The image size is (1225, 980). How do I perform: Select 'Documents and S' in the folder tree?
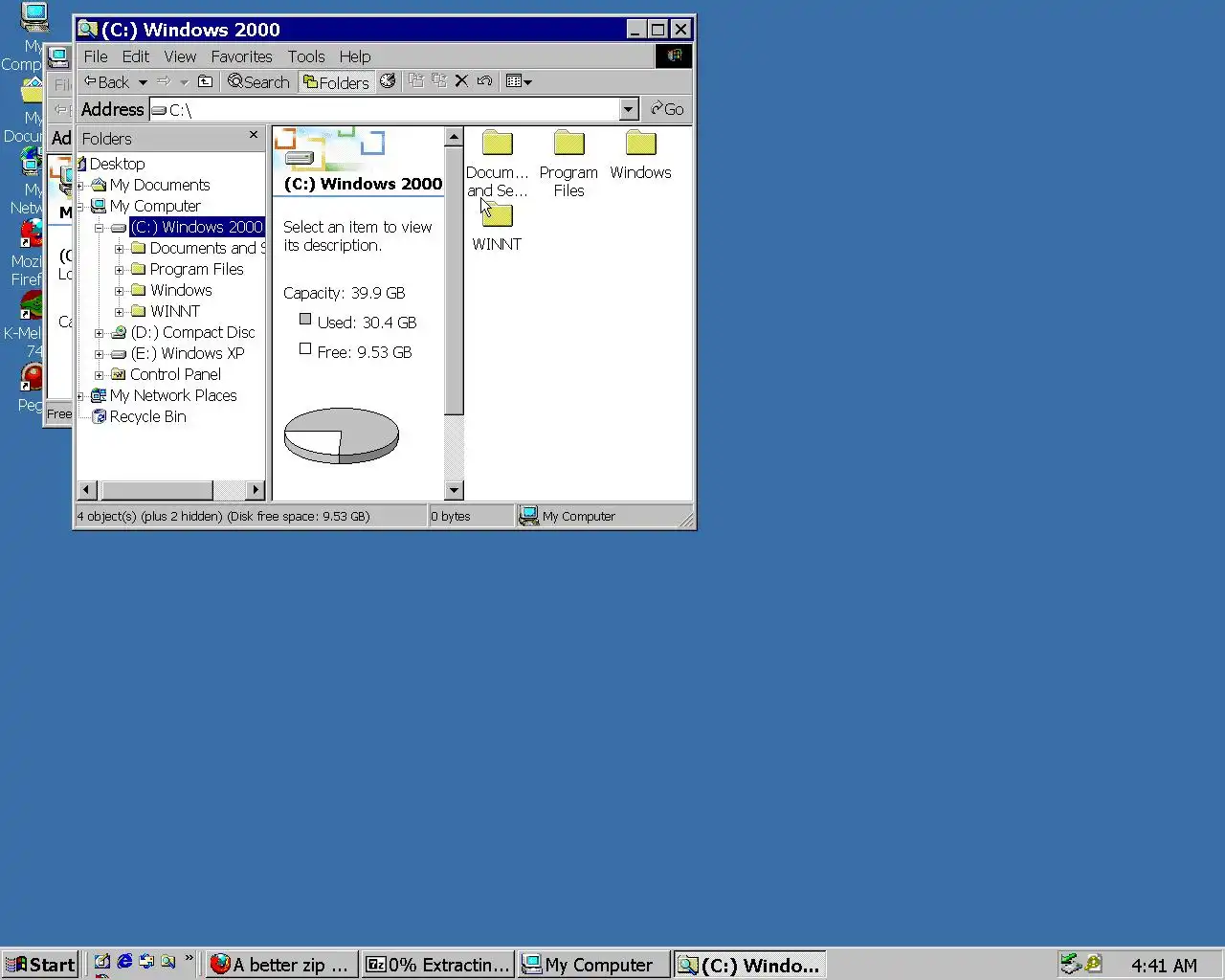[207, 249]
